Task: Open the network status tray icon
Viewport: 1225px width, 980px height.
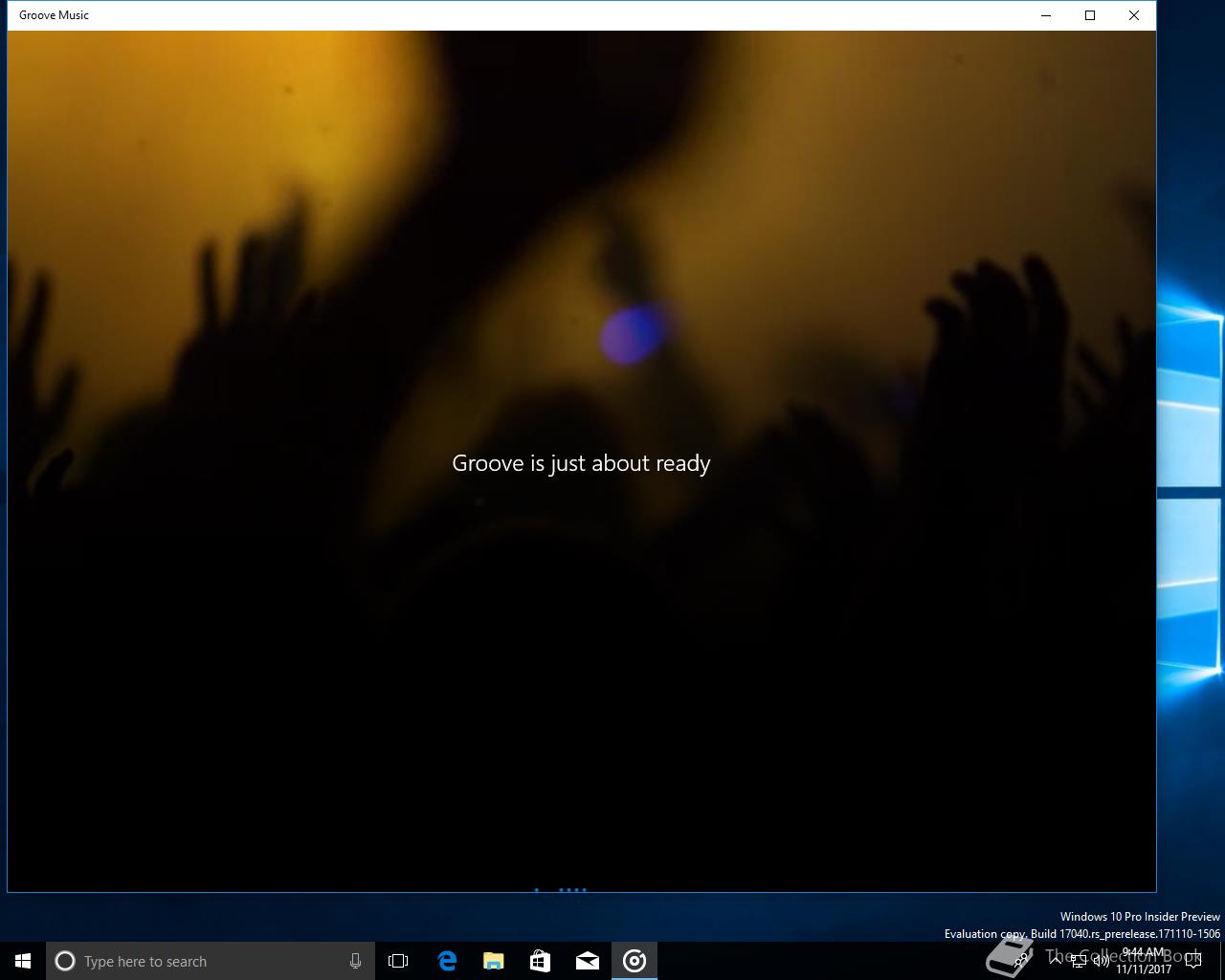Action: tap(1079, 961)
